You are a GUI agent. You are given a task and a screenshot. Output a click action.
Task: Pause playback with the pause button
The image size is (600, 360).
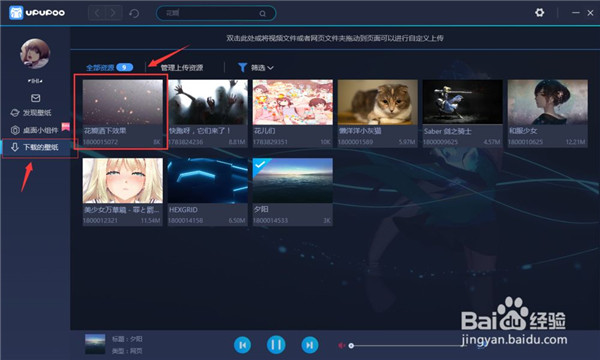click(276, 345)
